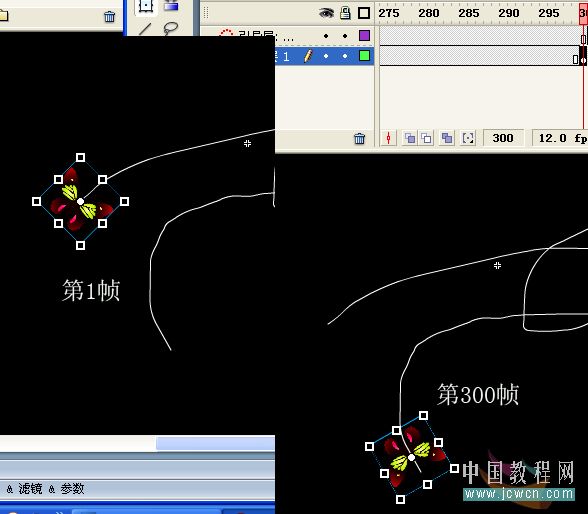The width and height of the screenshot is (588, 514).
Task: Select the Lasso tool
Action: pyautogui.click(x=171, y=28)
